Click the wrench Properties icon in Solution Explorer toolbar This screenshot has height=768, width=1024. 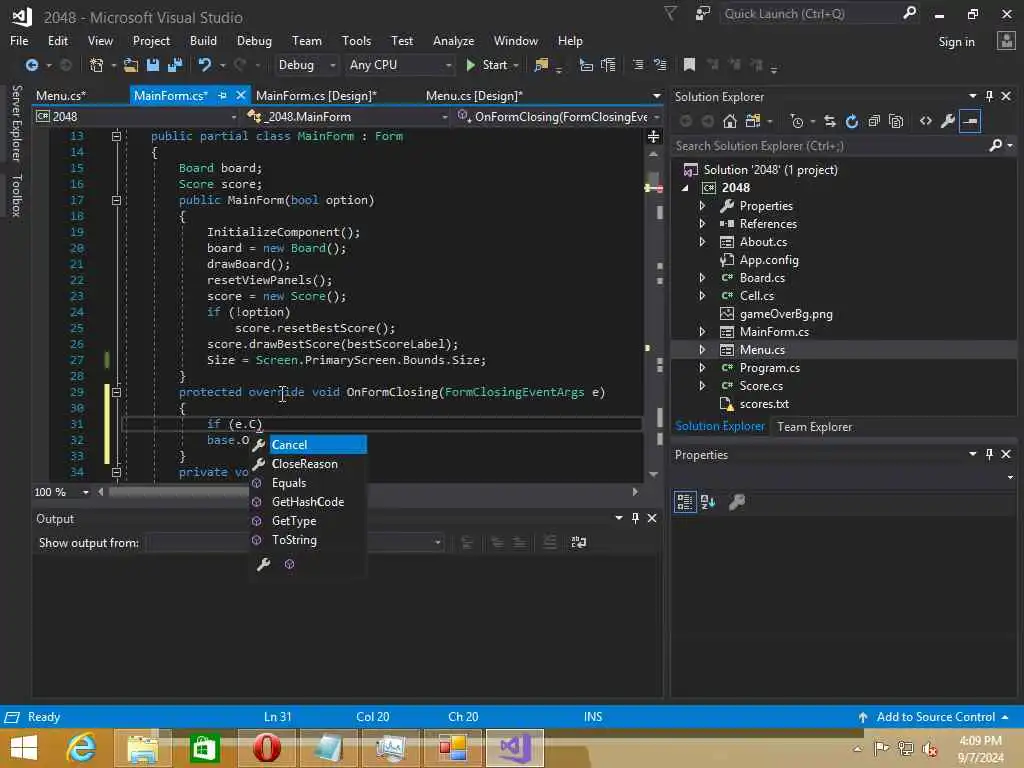tap(948, 121)
